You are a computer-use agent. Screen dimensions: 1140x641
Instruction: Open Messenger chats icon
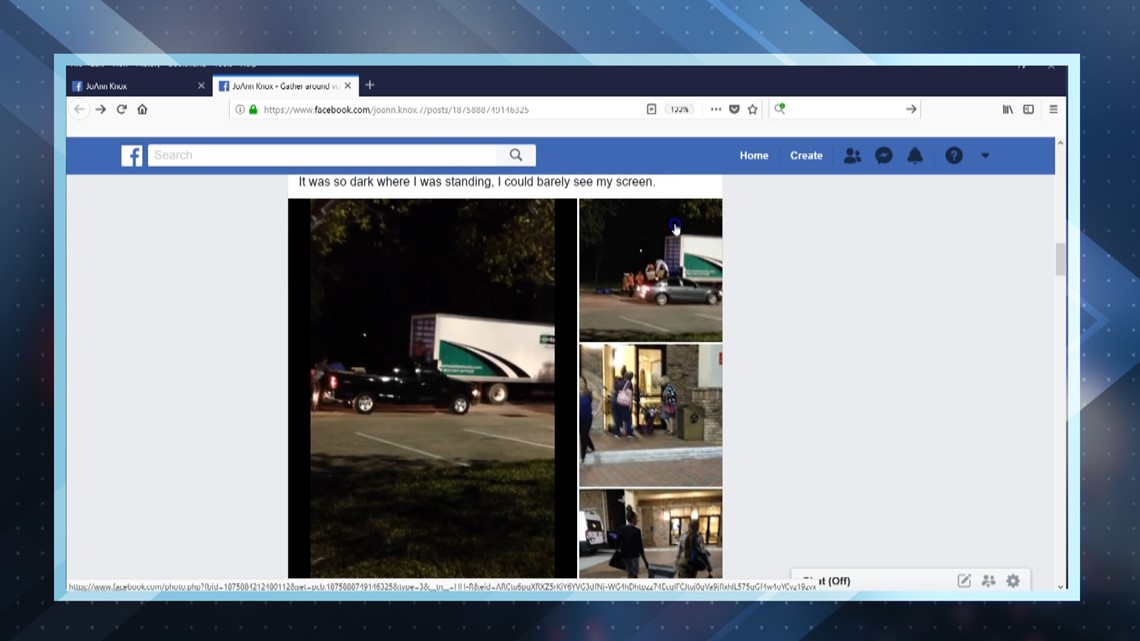[883, 155]
